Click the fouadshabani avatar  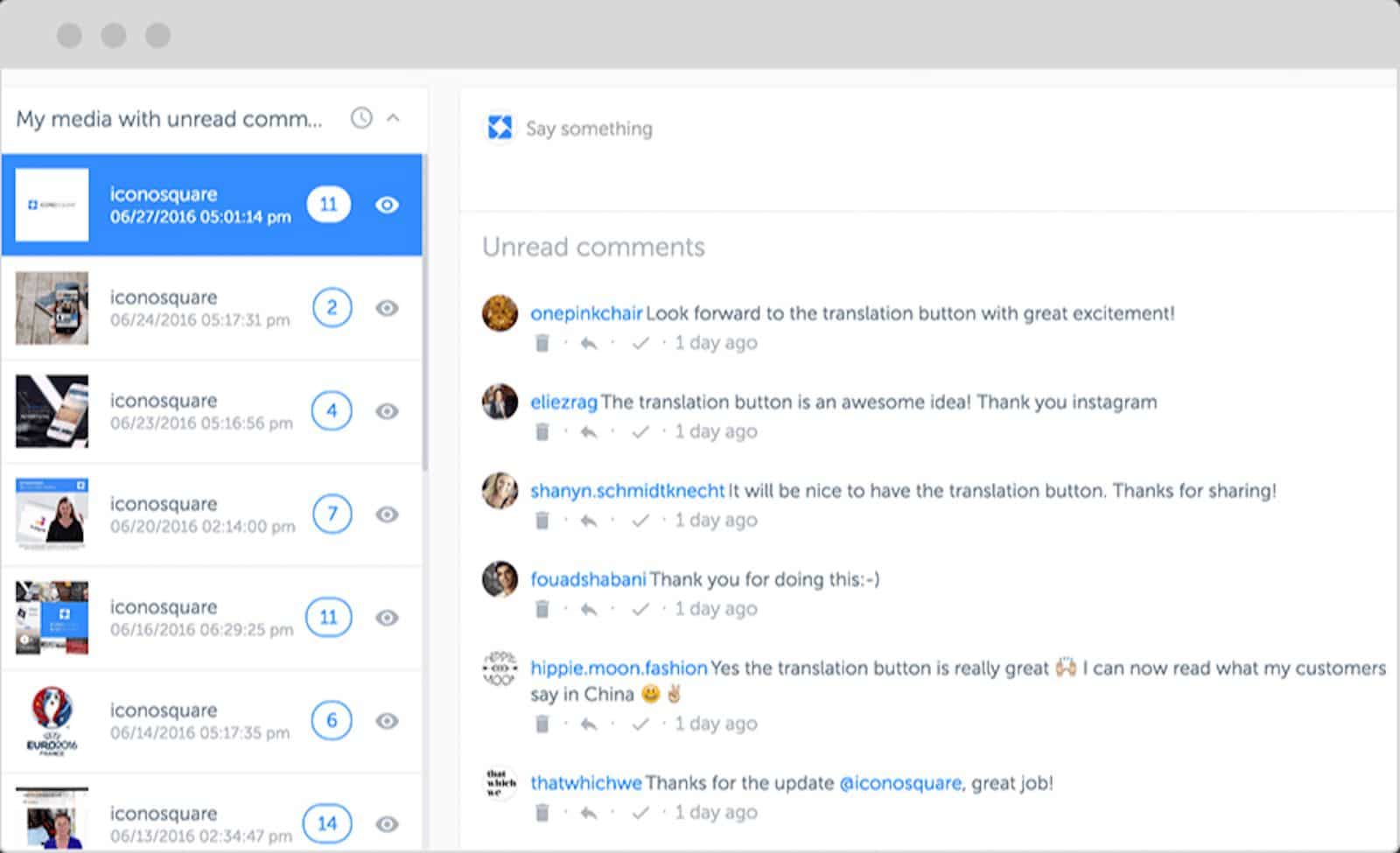[x=500, y=579]
